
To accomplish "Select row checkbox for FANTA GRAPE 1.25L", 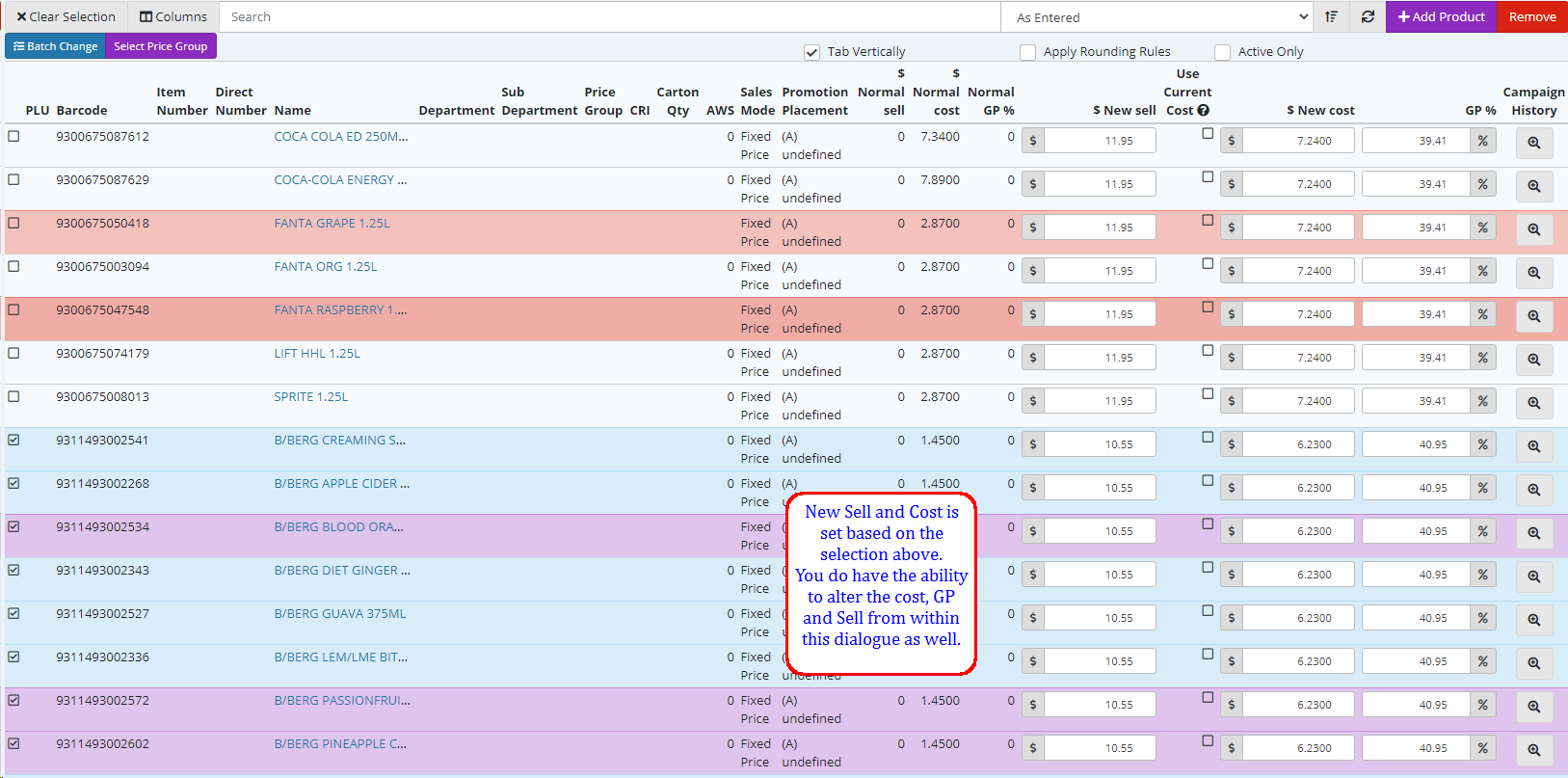I will [x=13, y=223].
